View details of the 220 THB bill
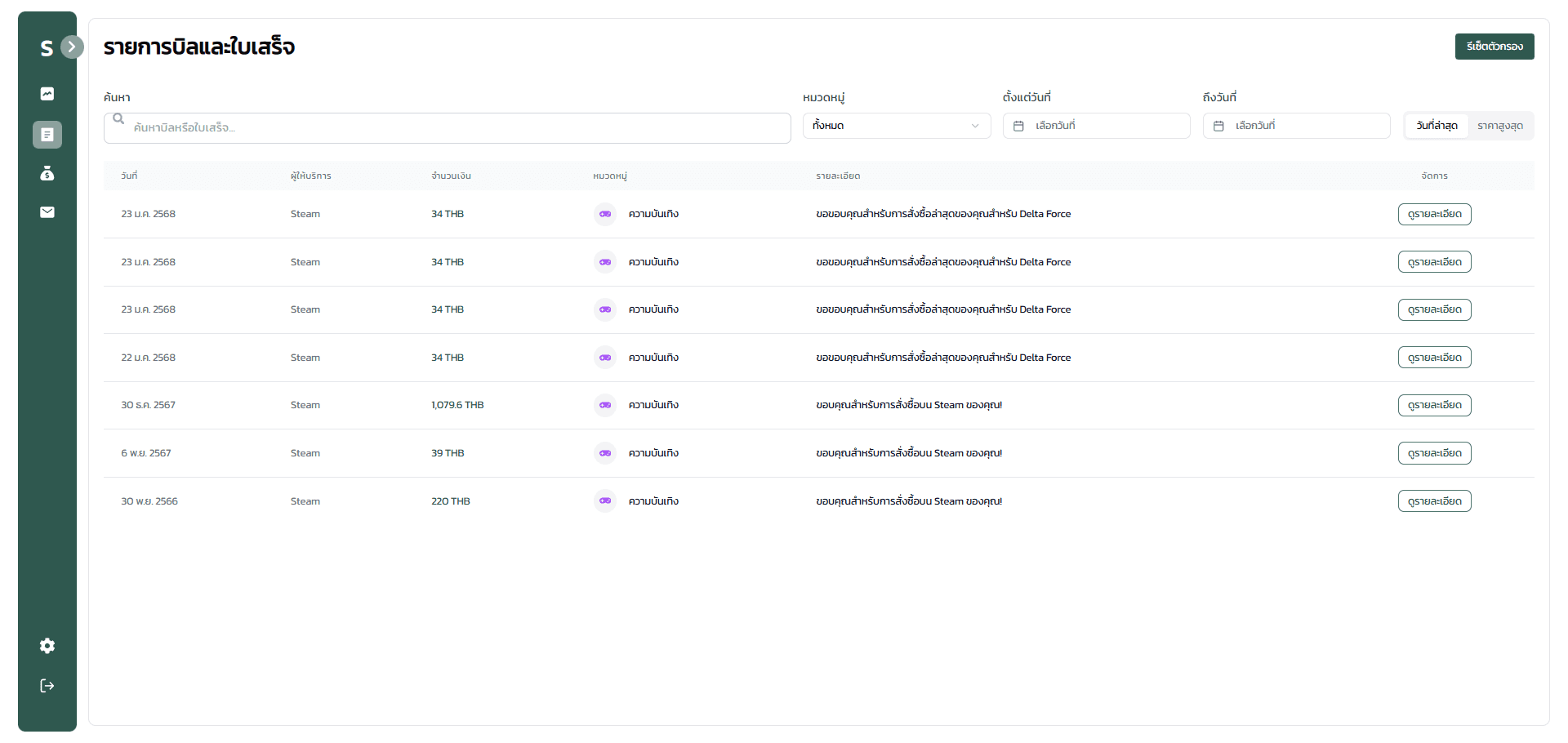 (1434, 501)
